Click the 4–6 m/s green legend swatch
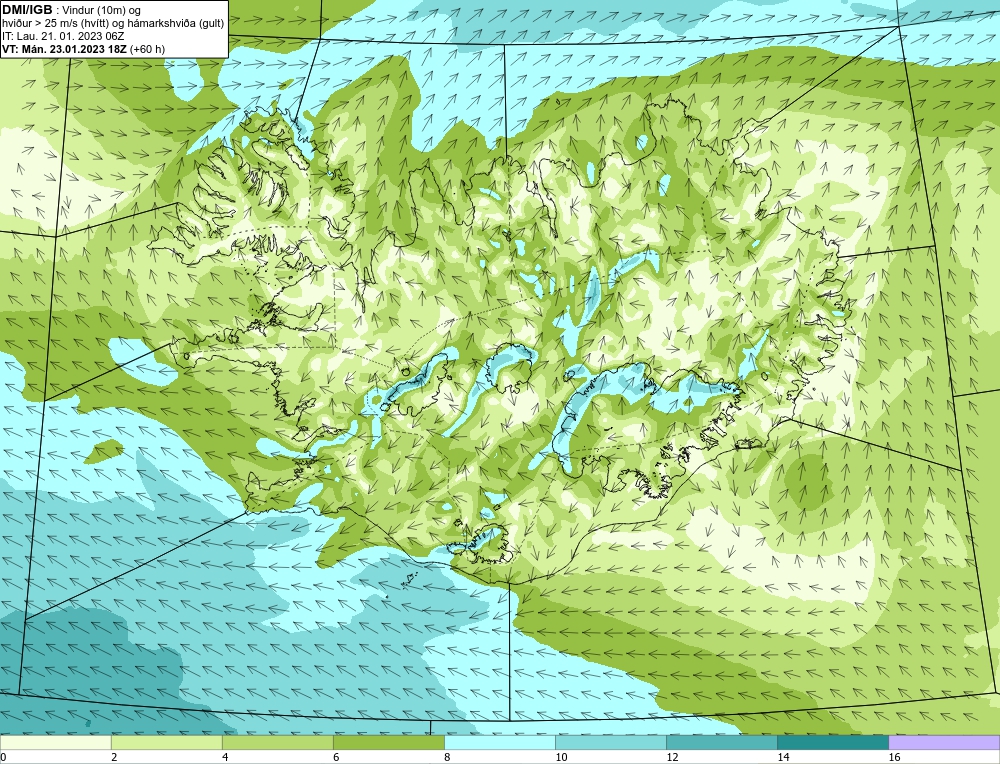 coord(277,742)
